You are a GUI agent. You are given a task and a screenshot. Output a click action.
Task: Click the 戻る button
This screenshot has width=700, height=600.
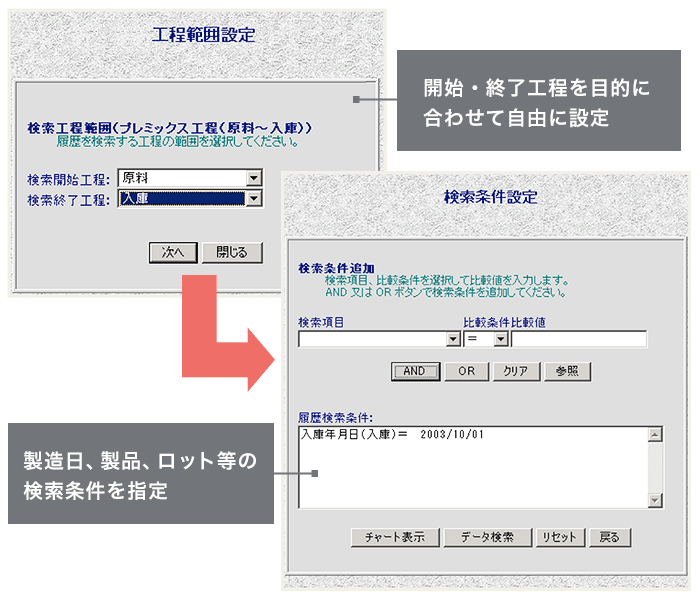610,537
